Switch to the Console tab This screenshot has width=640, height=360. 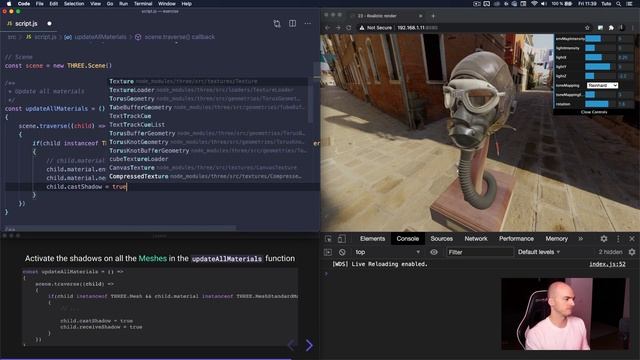tap(407, 239)
